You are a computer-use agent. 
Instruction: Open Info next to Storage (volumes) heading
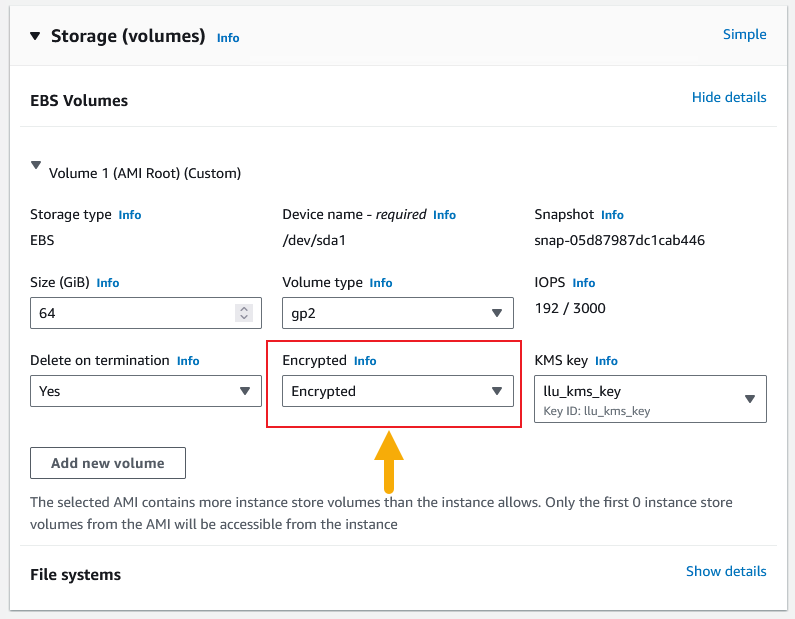tap(228, 38)
